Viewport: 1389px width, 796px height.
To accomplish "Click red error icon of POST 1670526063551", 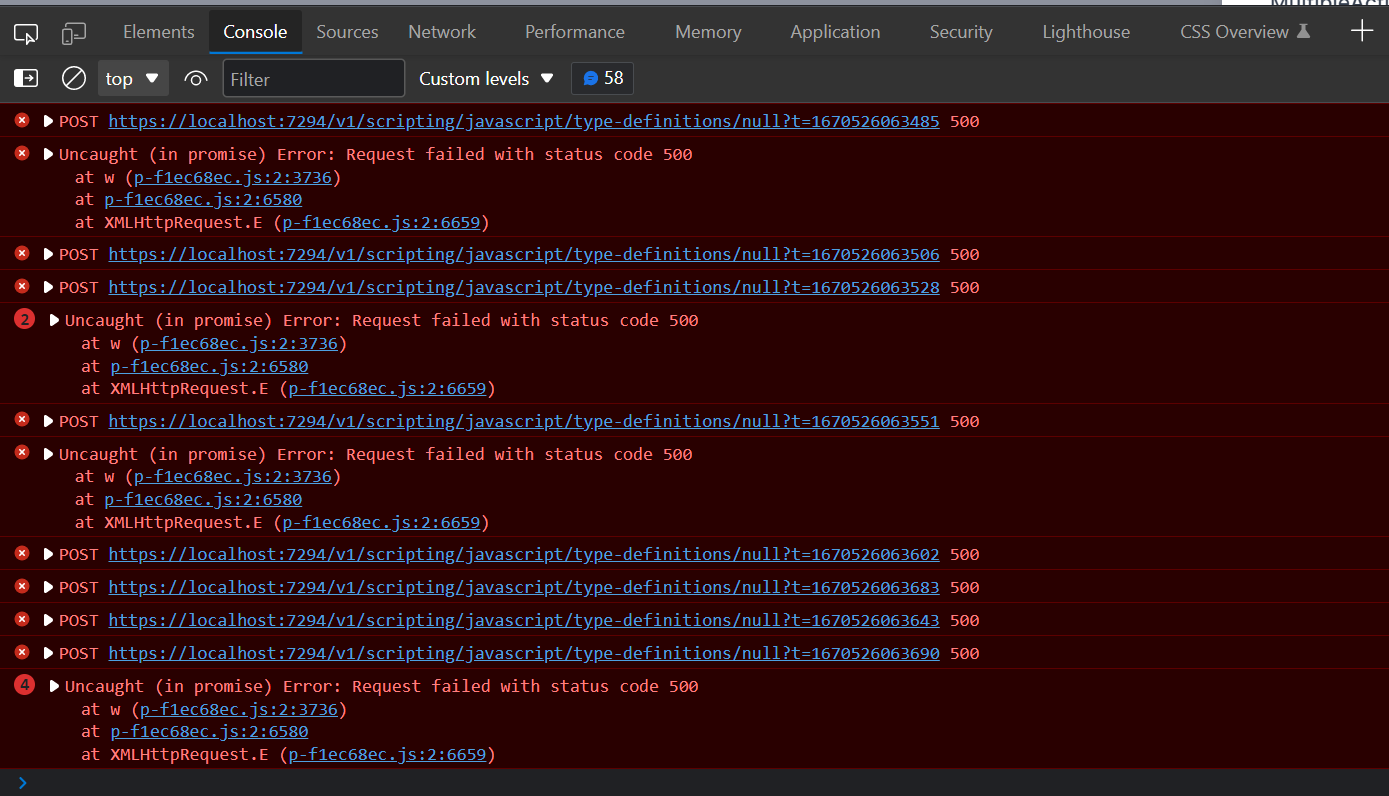I will point(22,420).
